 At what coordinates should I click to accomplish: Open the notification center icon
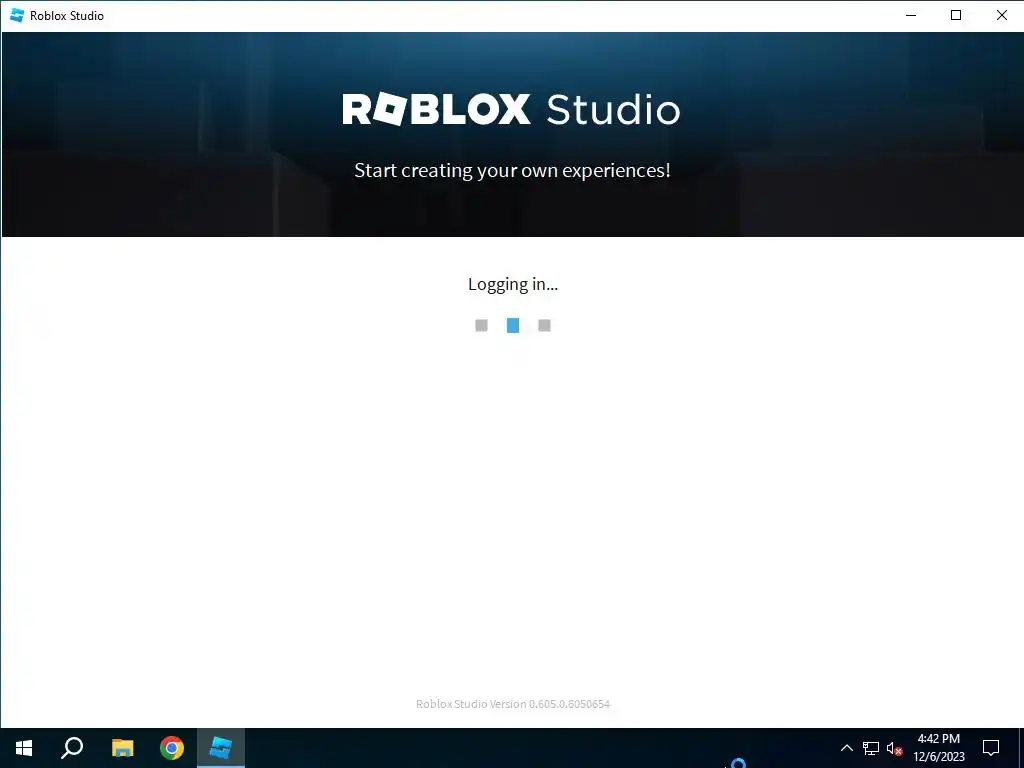click(x=991, y=748)
